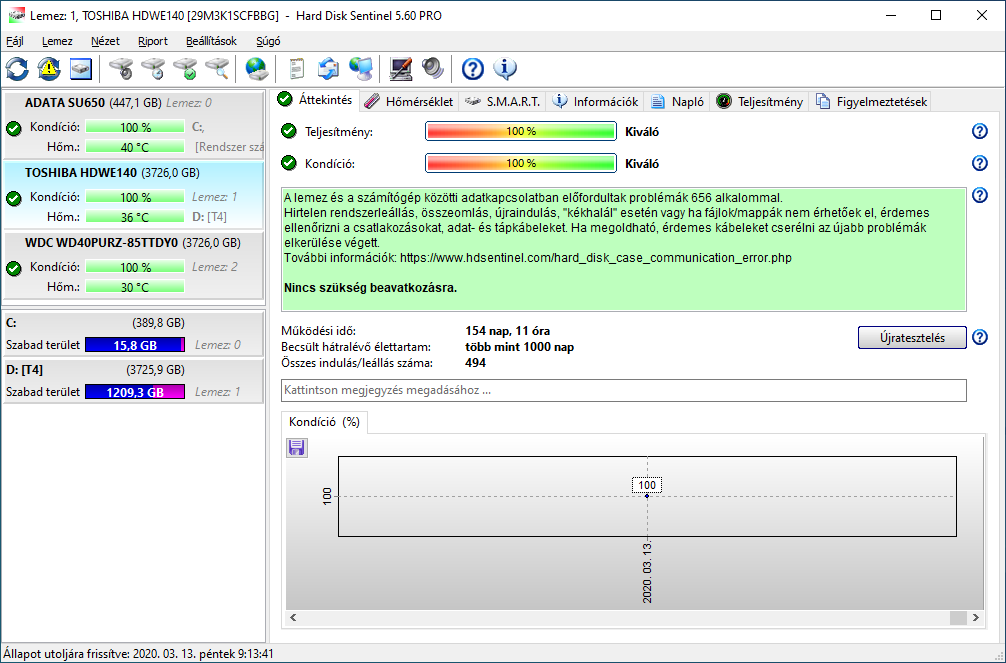
Task: Switch to the Hőmérséklet tab
Action: point(409,101)
